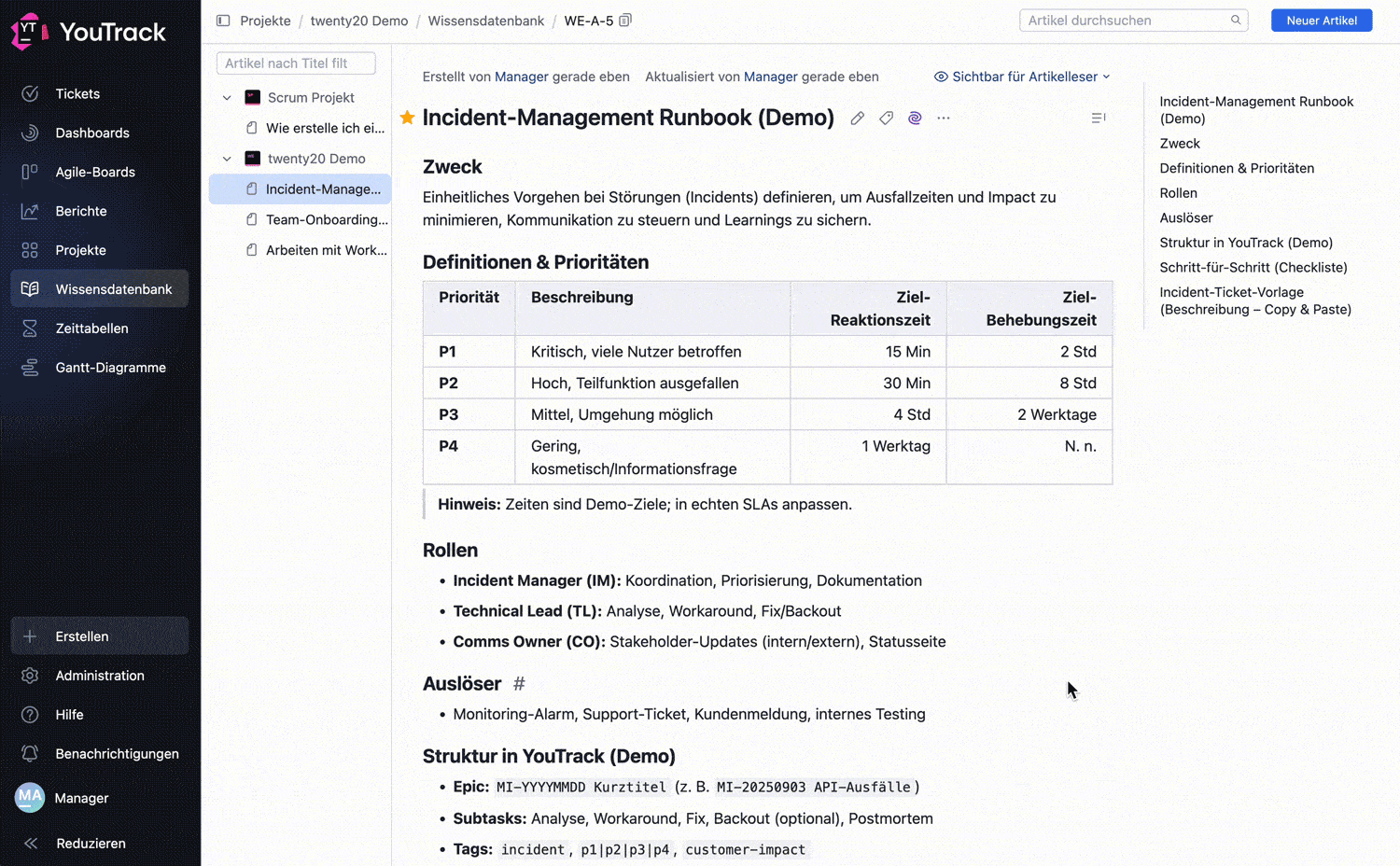The image size is (1400, 866).
Task: Collapse the Scrum Projekt tree node
Action: pos(227,97)
